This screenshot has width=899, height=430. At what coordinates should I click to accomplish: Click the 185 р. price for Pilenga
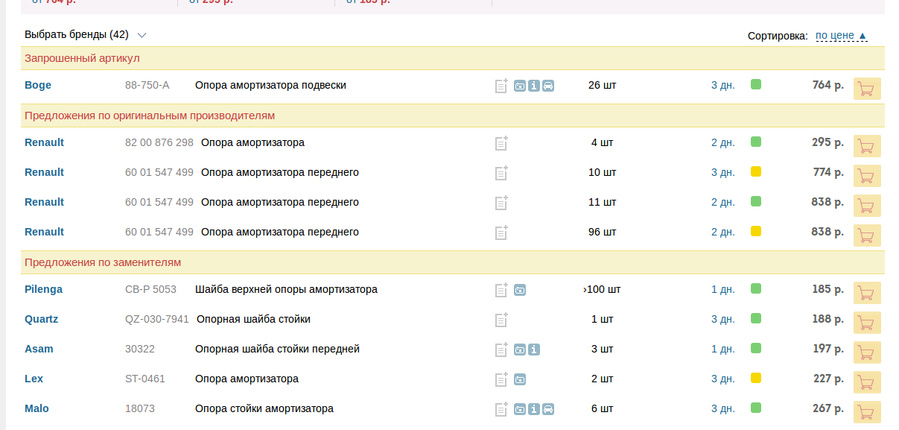[828, 290]
